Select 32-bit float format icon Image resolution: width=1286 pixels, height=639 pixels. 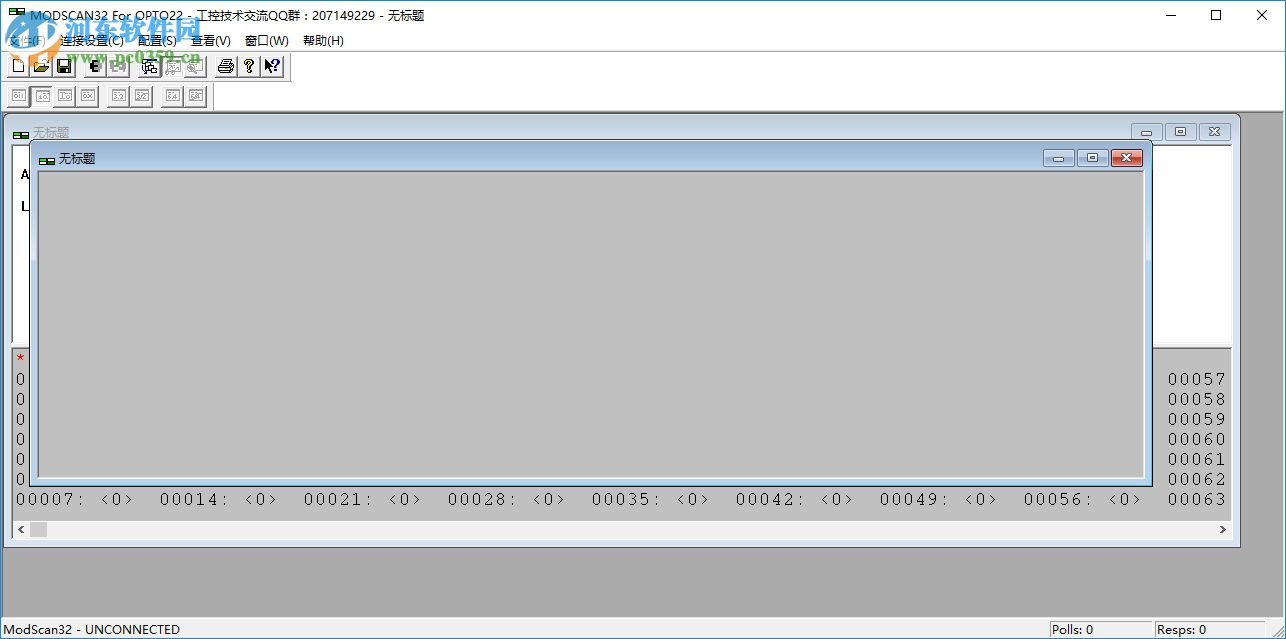pos(119,96)
